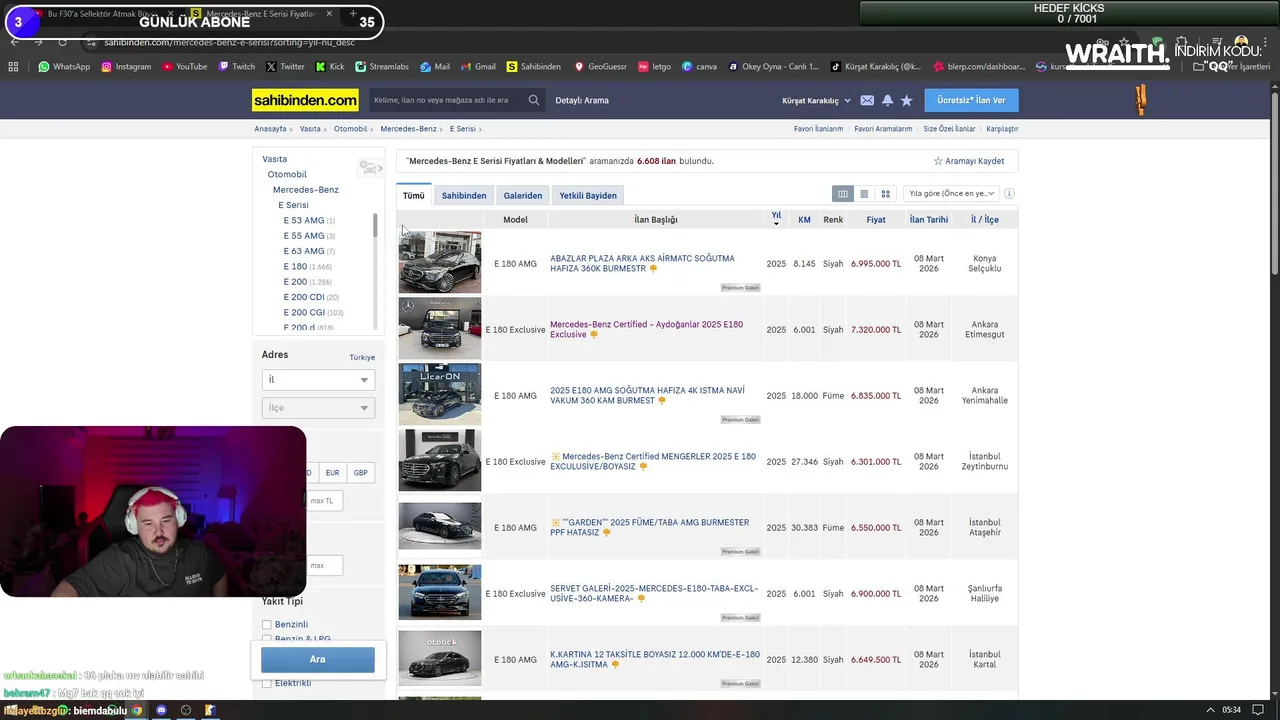1280x720 pixels.
Task: Click the info icon beside sorting dropdown
Action: tap(1009, 194)
